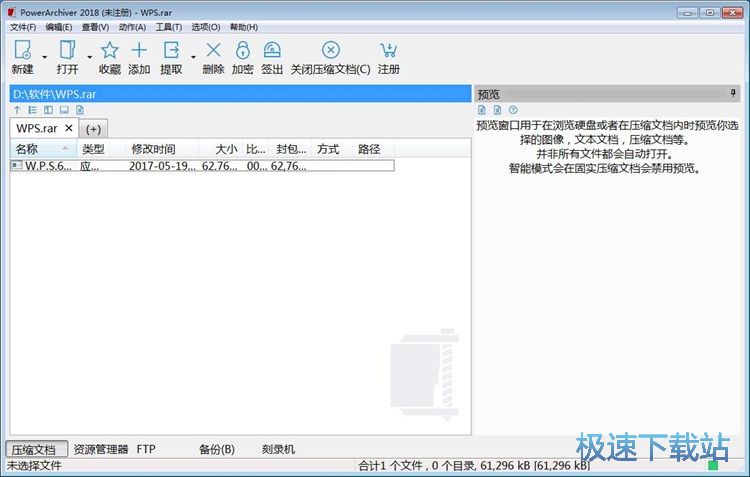Expand the 提取 dropdown arrow
The height and width of the screenshot is (477, 750).
coord(193,57)
